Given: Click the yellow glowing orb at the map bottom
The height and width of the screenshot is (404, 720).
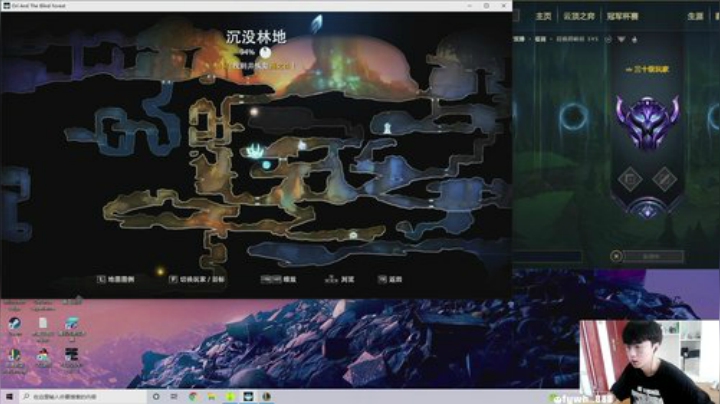Looking at the screenshot, I should click(160, 272).
